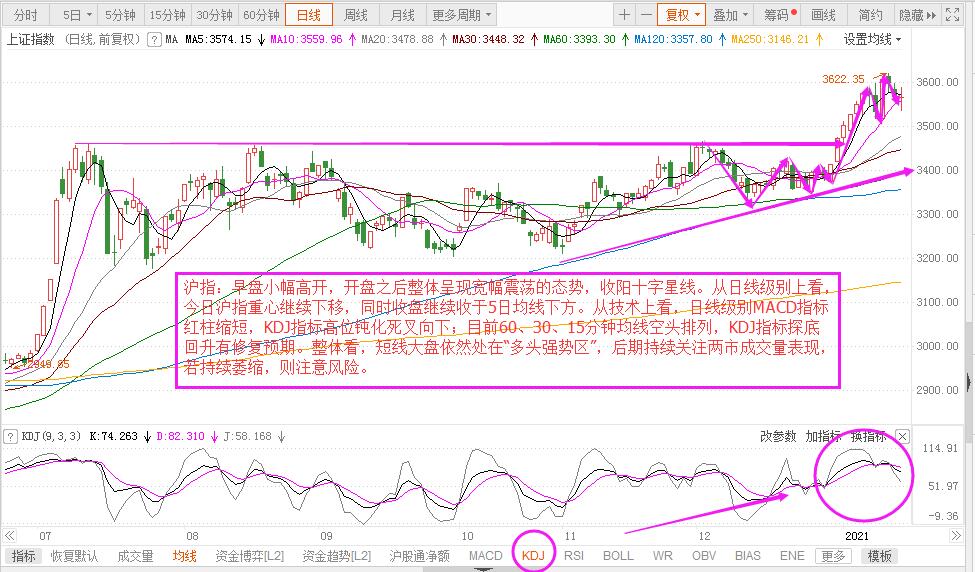The width and height of the screenshot is (975, 572).
Task: Click 指标 button in bottom bar
Action: (24, 556)
